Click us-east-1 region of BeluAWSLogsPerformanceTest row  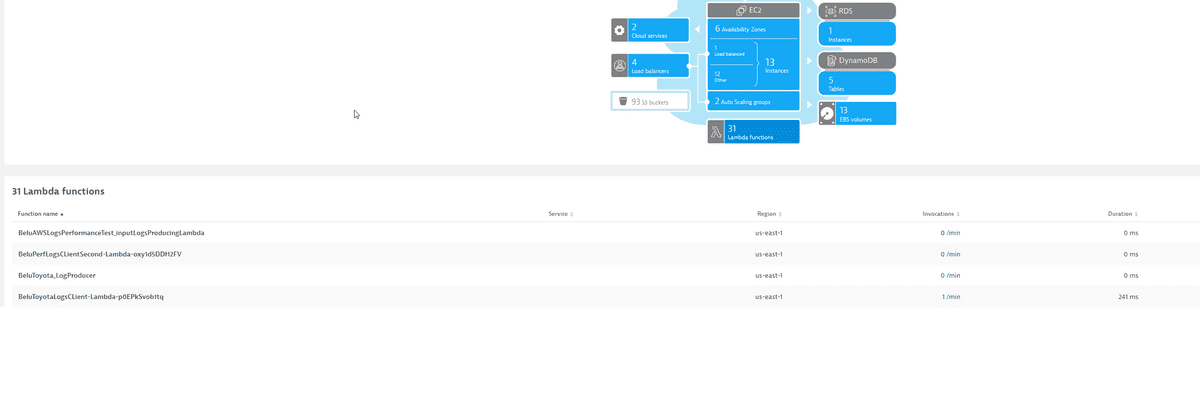tap(769, 233)
